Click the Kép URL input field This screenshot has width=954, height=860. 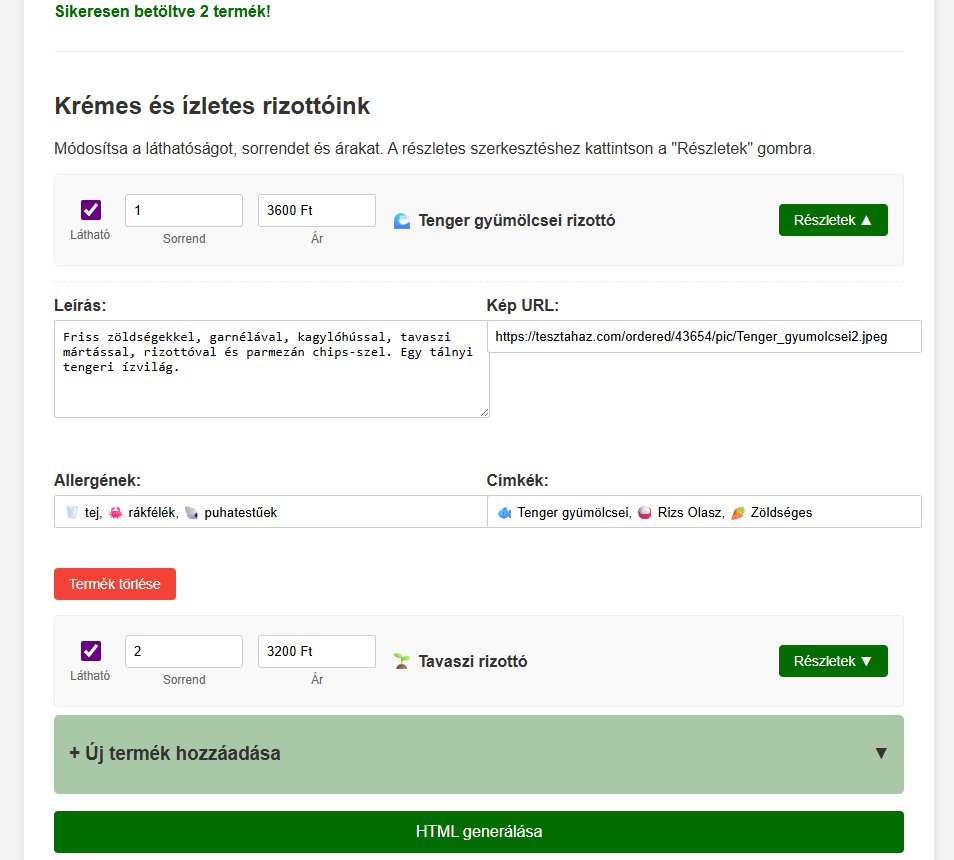coord(704,337)
